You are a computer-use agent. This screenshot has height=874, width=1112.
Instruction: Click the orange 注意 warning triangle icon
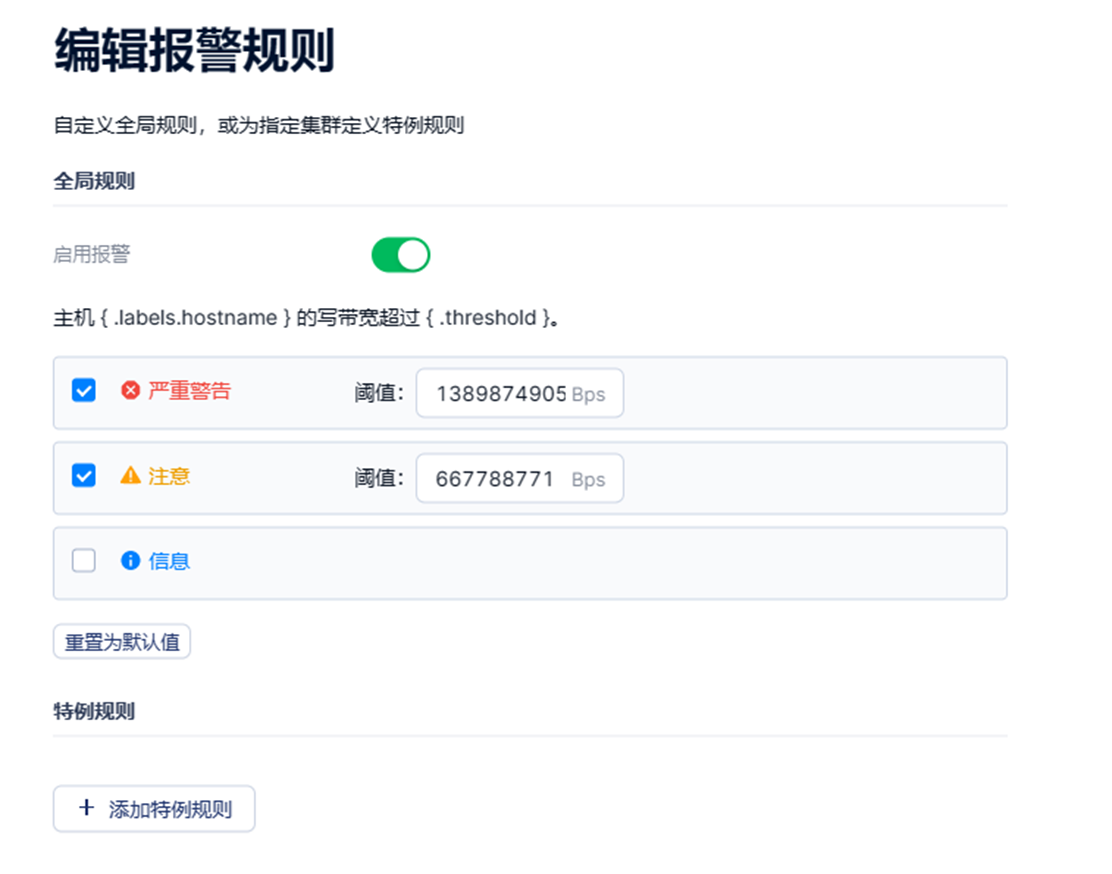click(130, 475)
